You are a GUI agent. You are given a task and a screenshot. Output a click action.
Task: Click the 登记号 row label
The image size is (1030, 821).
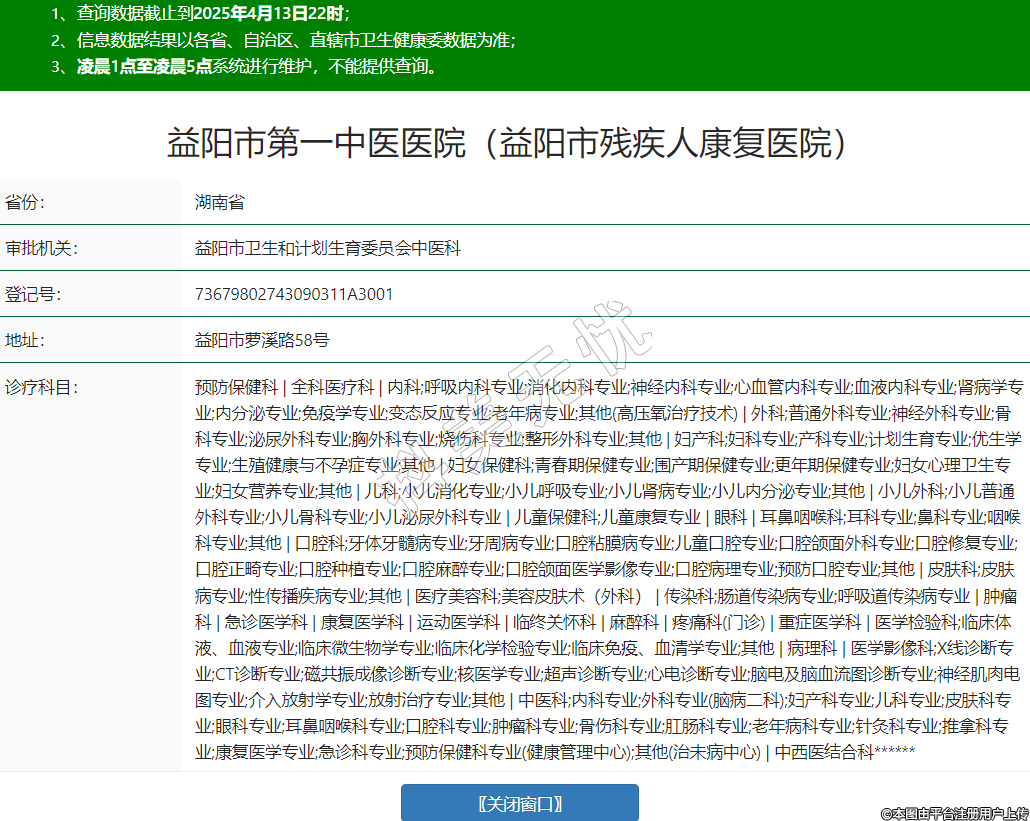(x=33, y=294)
